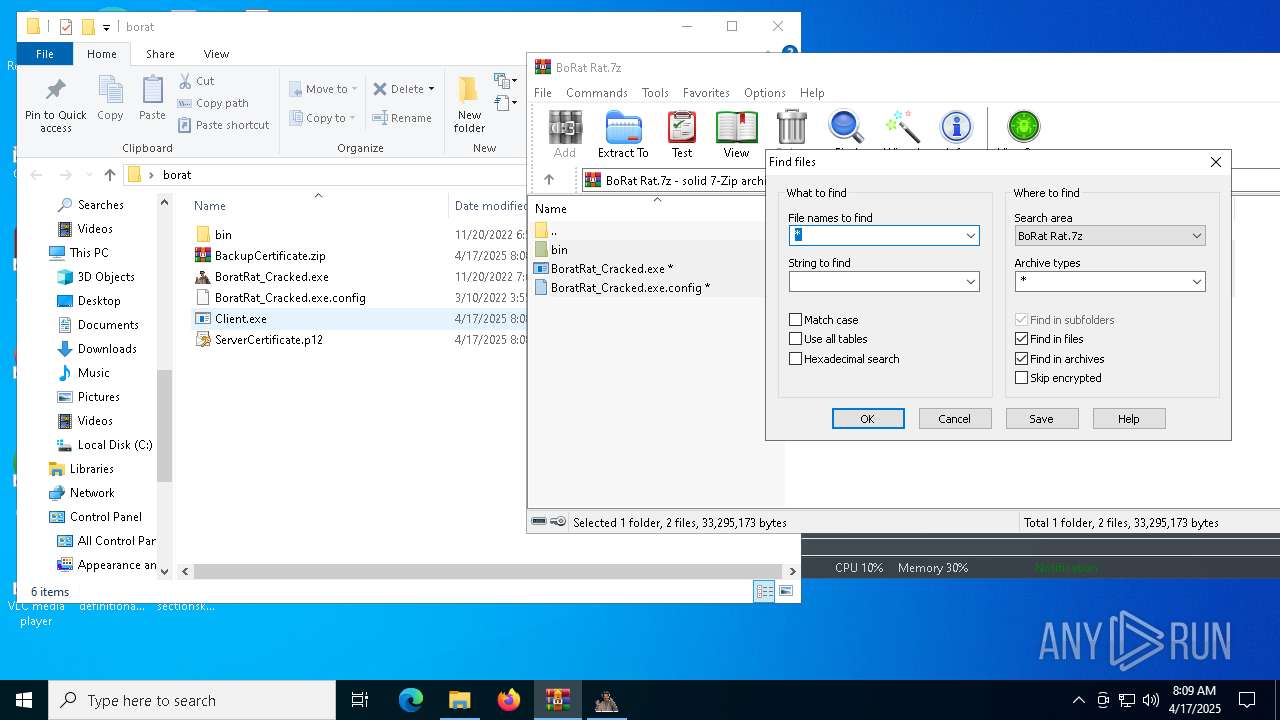Click the Test archive icon
The height and width of the screenshot is (720, 1280).
tap(682, 135)
